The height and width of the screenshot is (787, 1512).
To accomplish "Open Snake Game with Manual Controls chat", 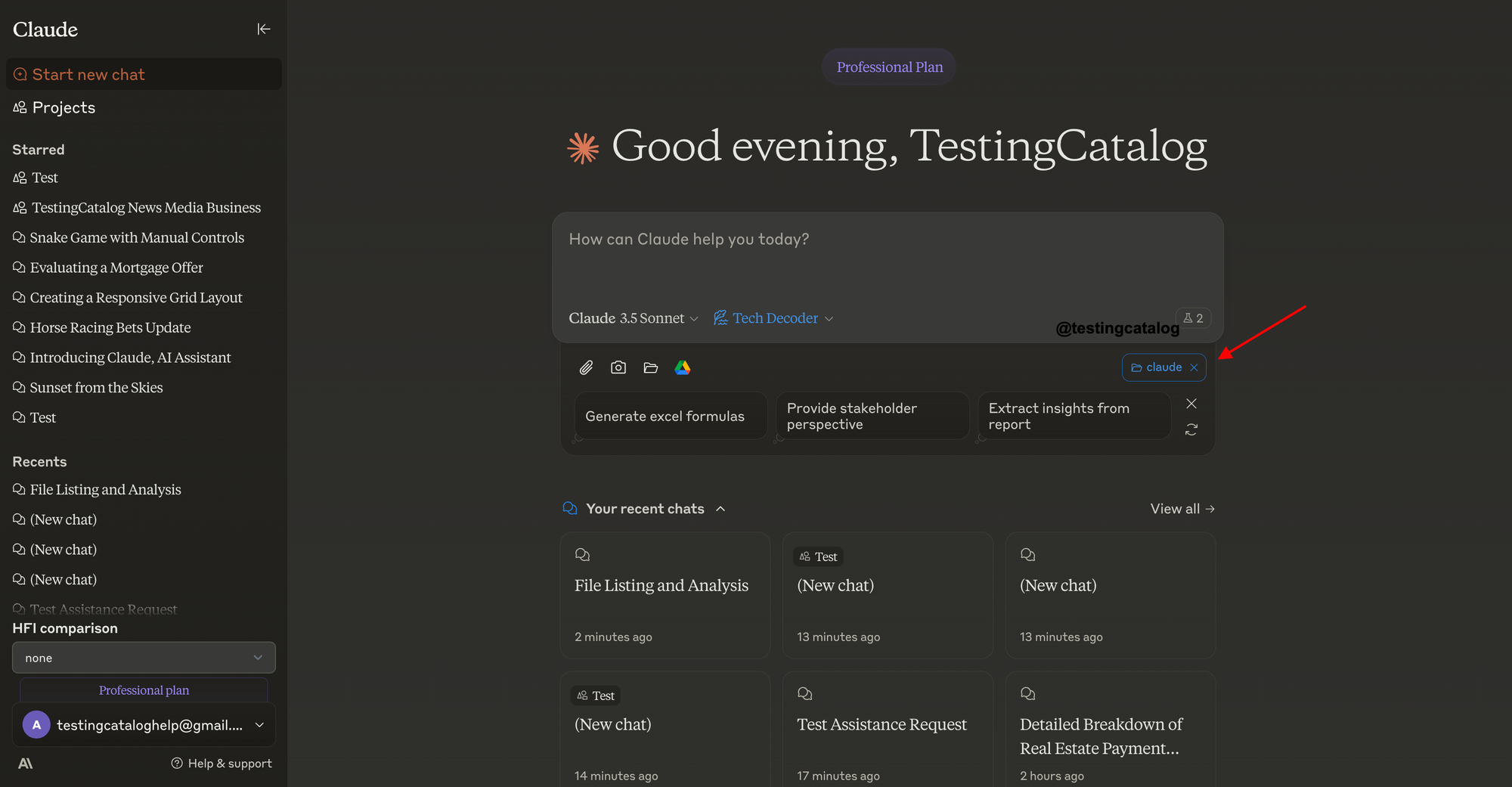I will (x=129, y=237).
